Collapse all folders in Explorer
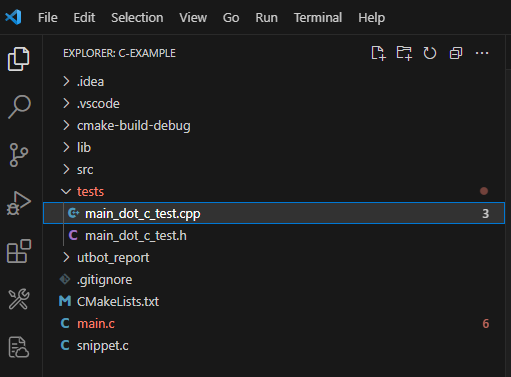The image size is (511, 377). pos(456,53)
